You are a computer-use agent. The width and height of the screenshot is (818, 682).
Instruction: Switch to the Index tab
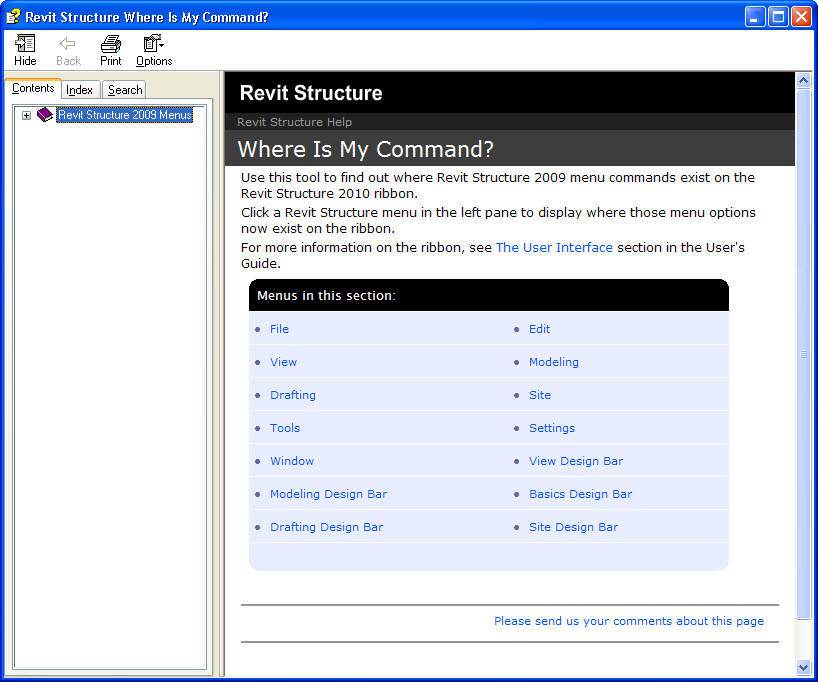click(x=79, y=90)
